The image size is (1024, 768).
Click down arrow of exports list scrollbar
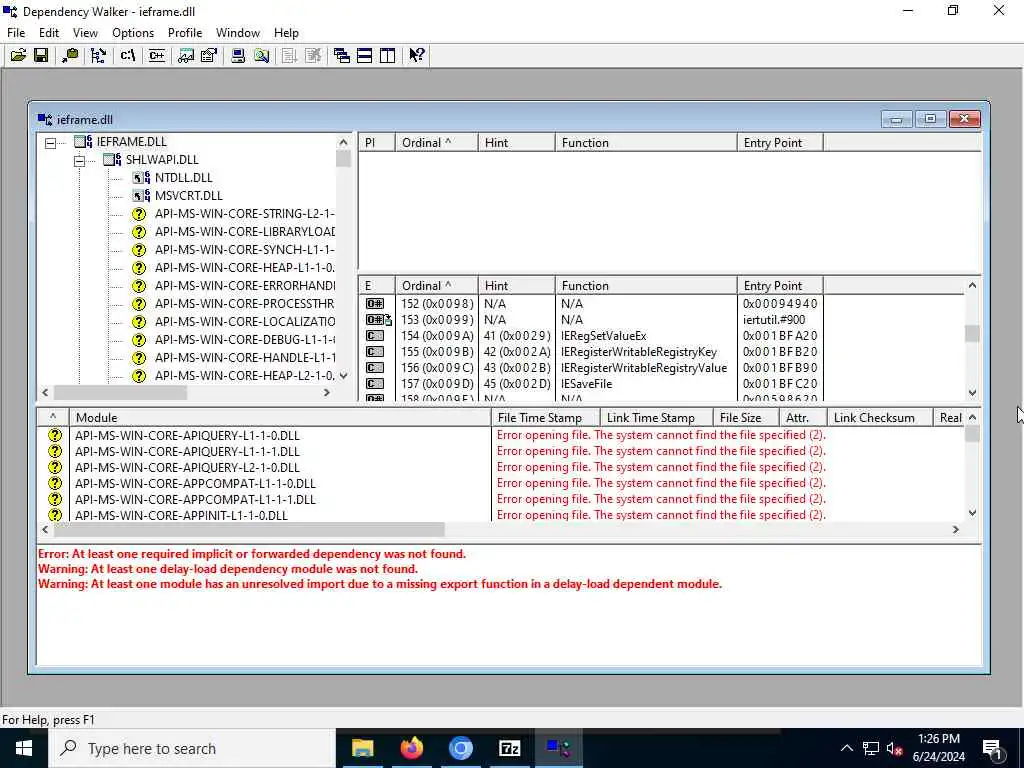coord(972,392)
